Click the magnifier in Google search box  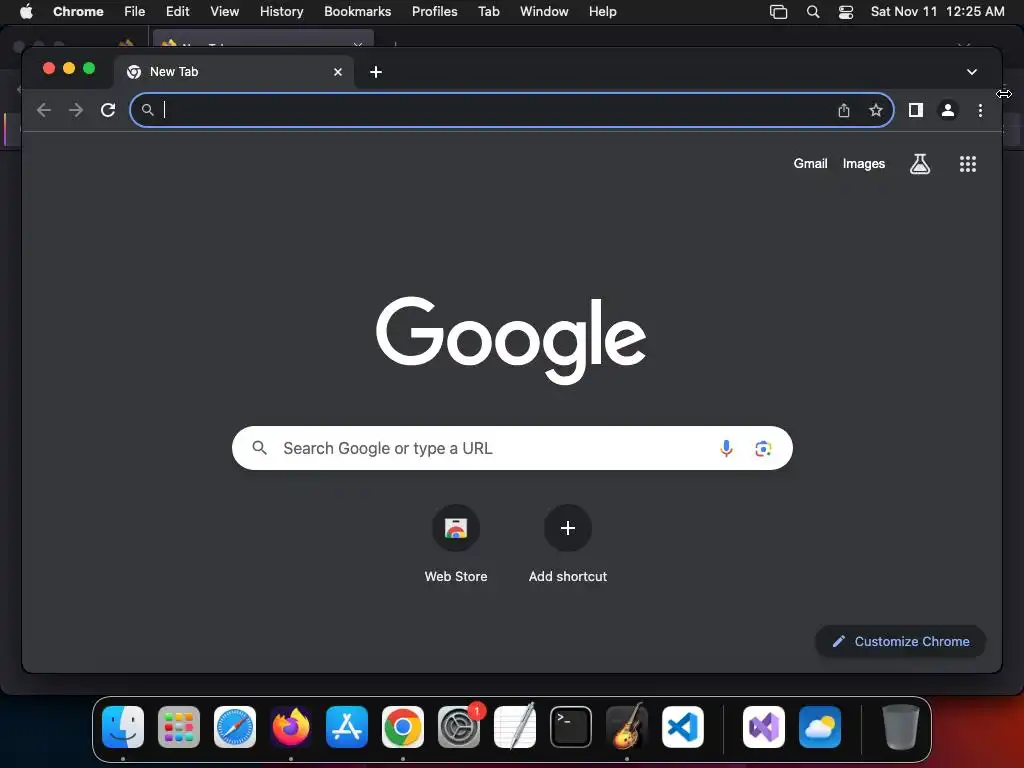click(x=259, y=448)
